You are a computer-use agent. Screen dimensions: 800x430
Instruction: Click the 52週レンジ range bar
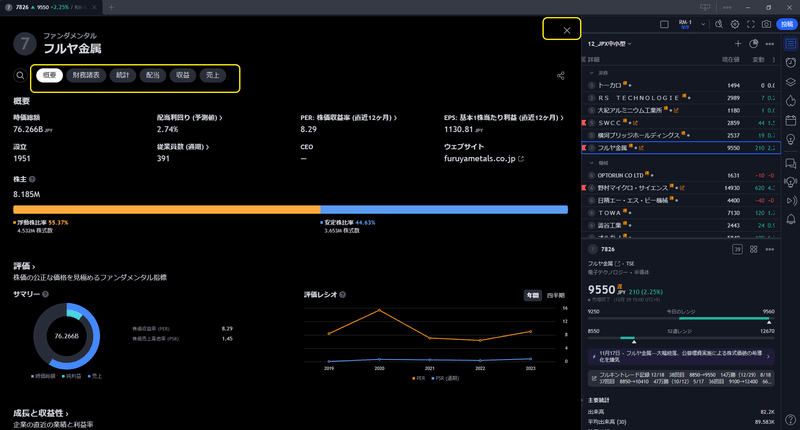click(x=681, y=338)
